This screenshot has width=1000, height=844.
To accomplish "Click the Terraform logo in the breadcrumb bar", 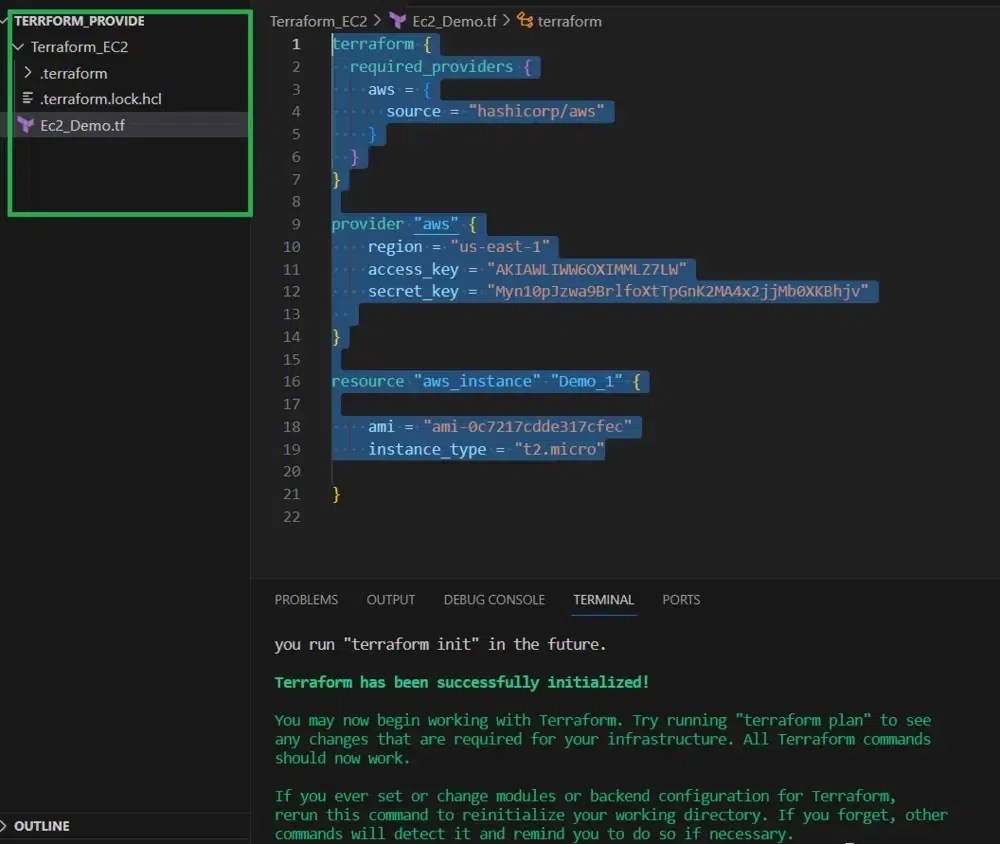I will click(x=396, y=20).
